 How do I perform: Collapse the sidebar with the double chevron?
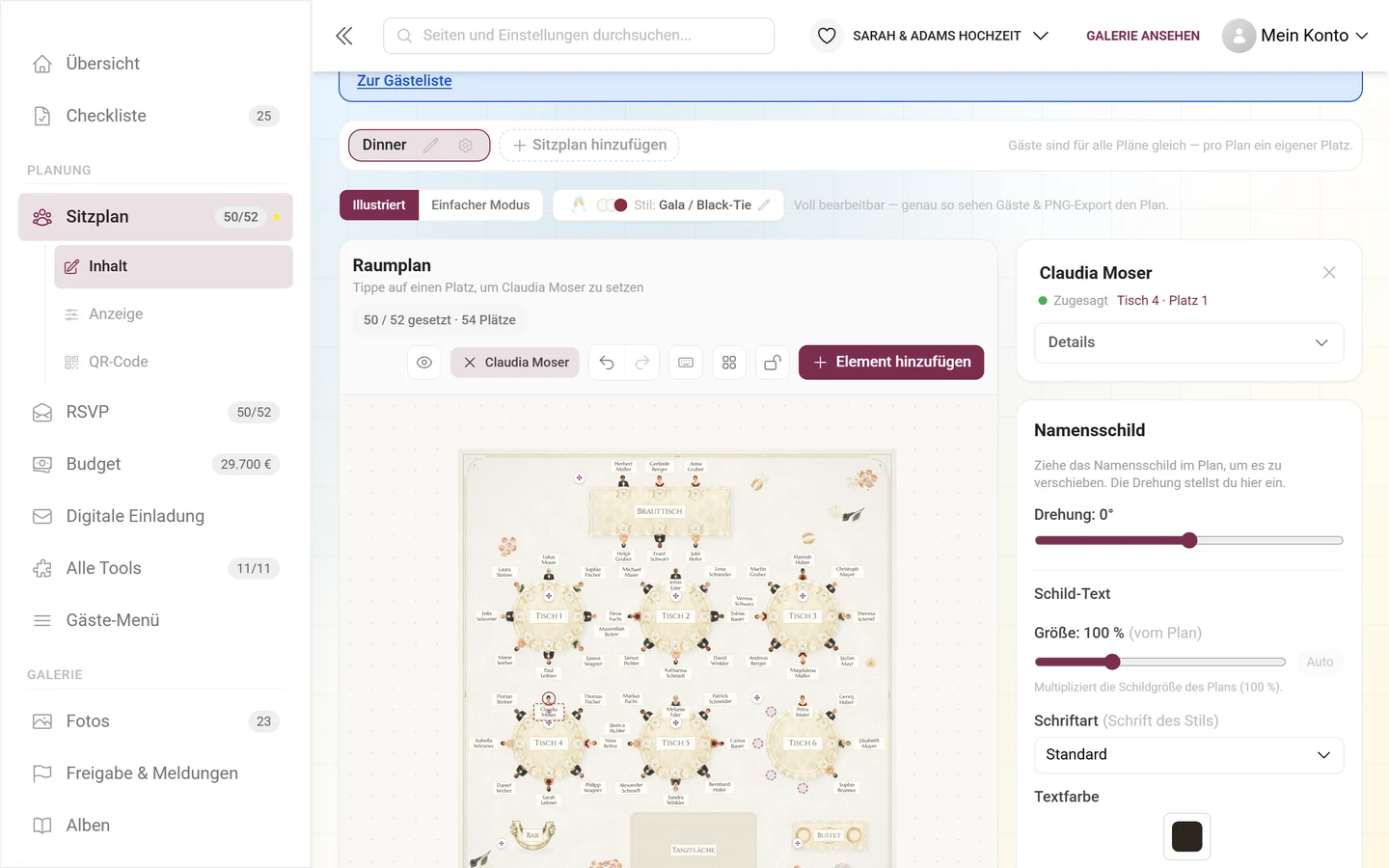(344, 36)
